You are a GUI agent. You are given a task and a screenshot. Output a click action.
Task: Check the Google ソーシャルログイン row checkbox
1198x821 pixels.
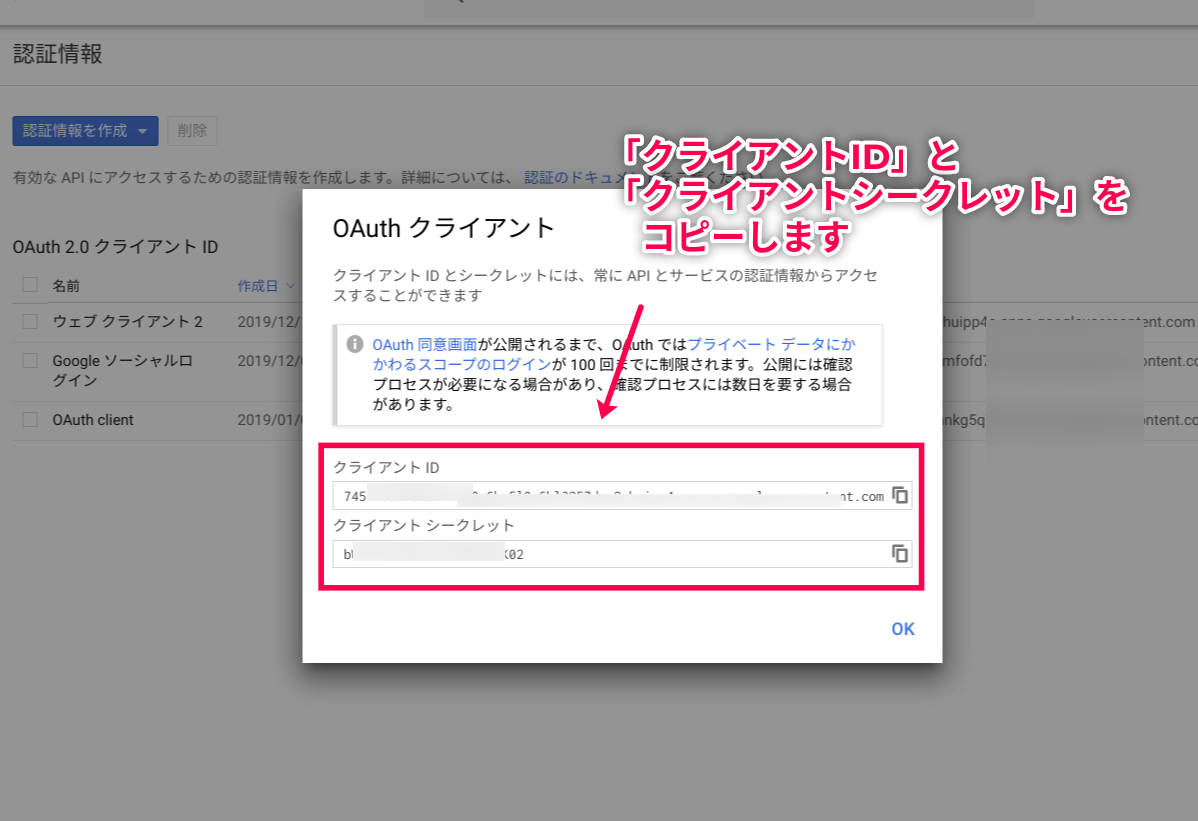click(30, 360)
